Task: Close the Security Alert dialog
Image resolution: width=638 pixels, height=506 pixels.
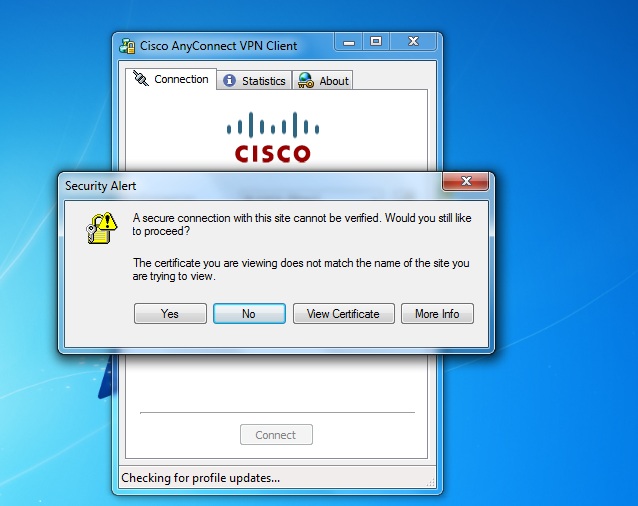Action: point(465,181)
